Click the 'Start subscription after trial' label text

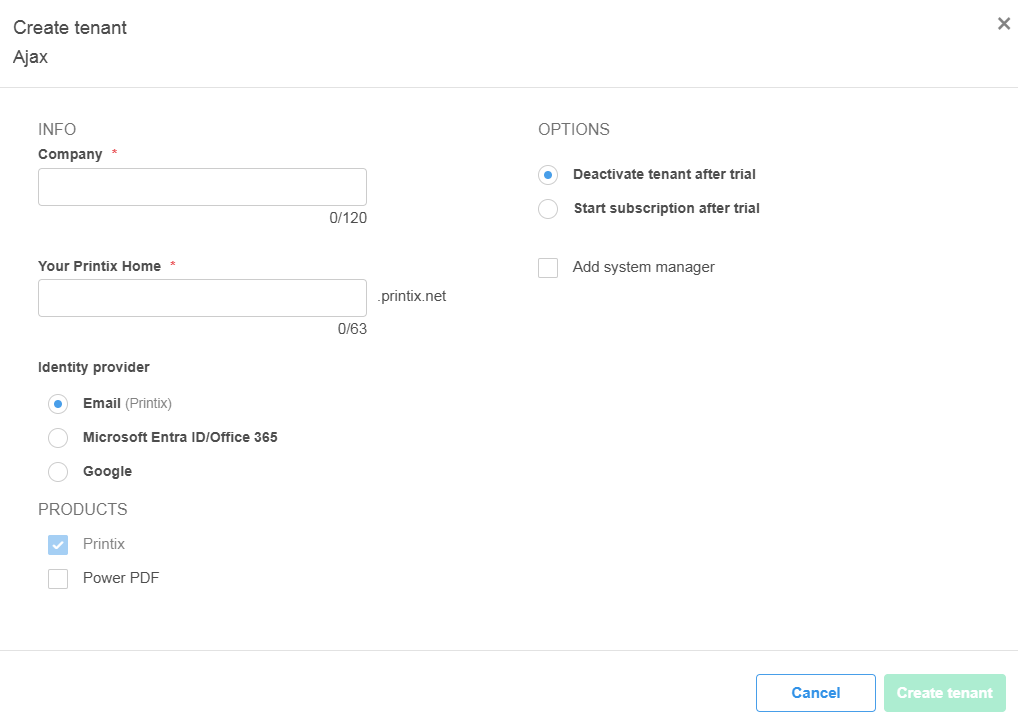click(x=666, y=208)
